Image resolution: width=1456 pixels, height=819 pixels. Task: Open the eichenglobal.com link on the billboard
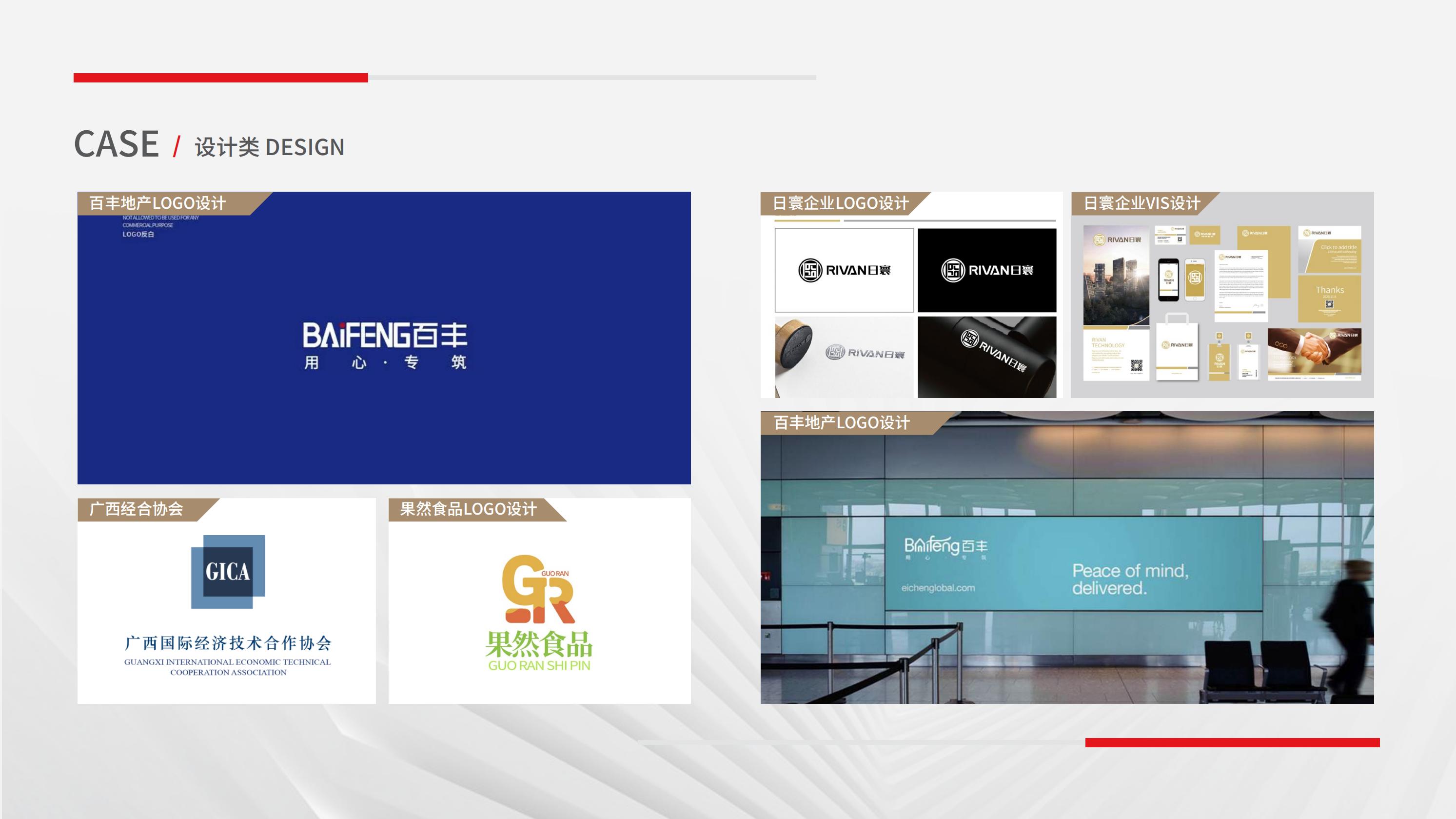pos(938,588)
